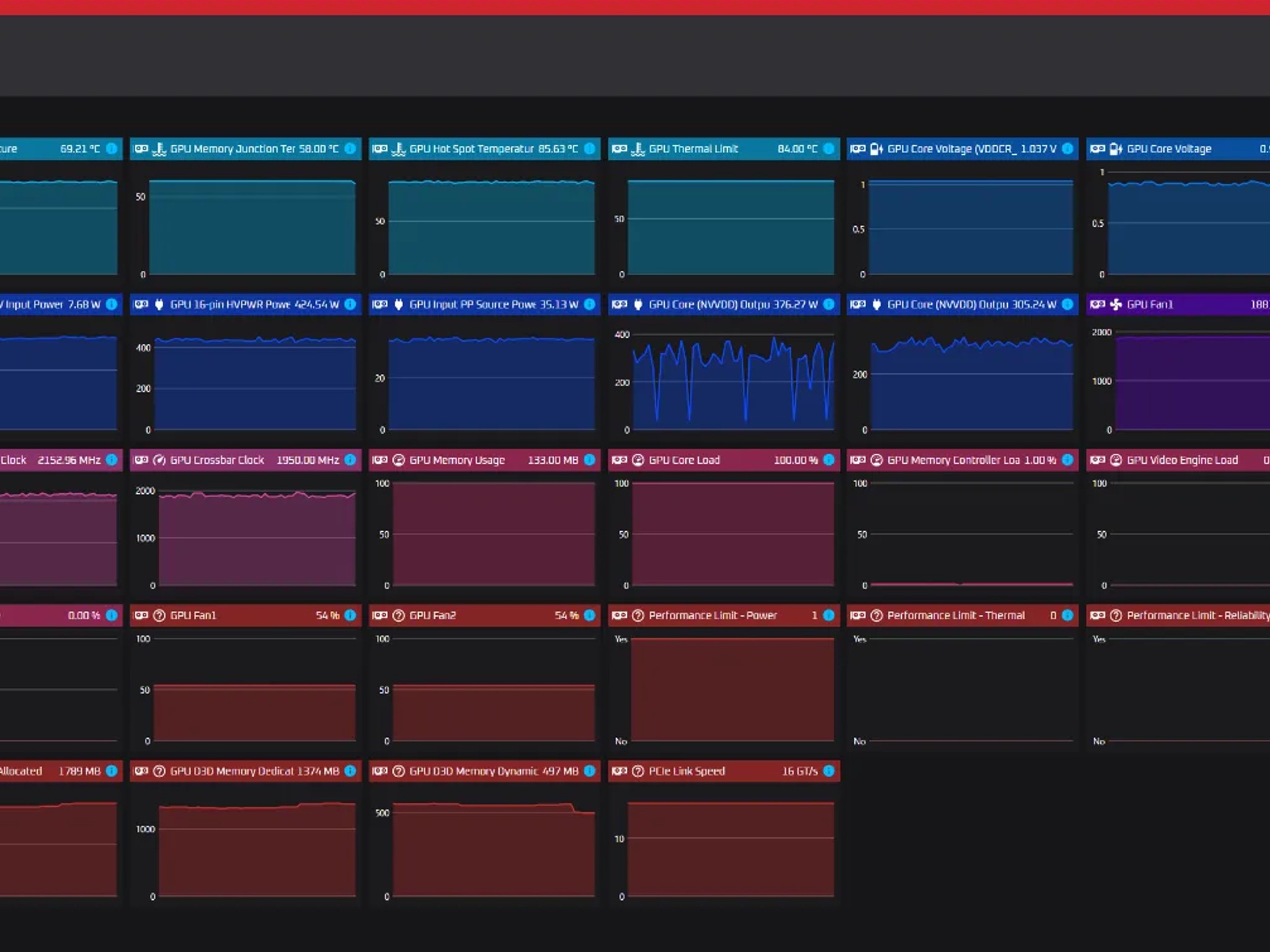1270x952 pixels.
Task: Click the fan icon on the purple GPU Fan1 header
Action: 1116,304
